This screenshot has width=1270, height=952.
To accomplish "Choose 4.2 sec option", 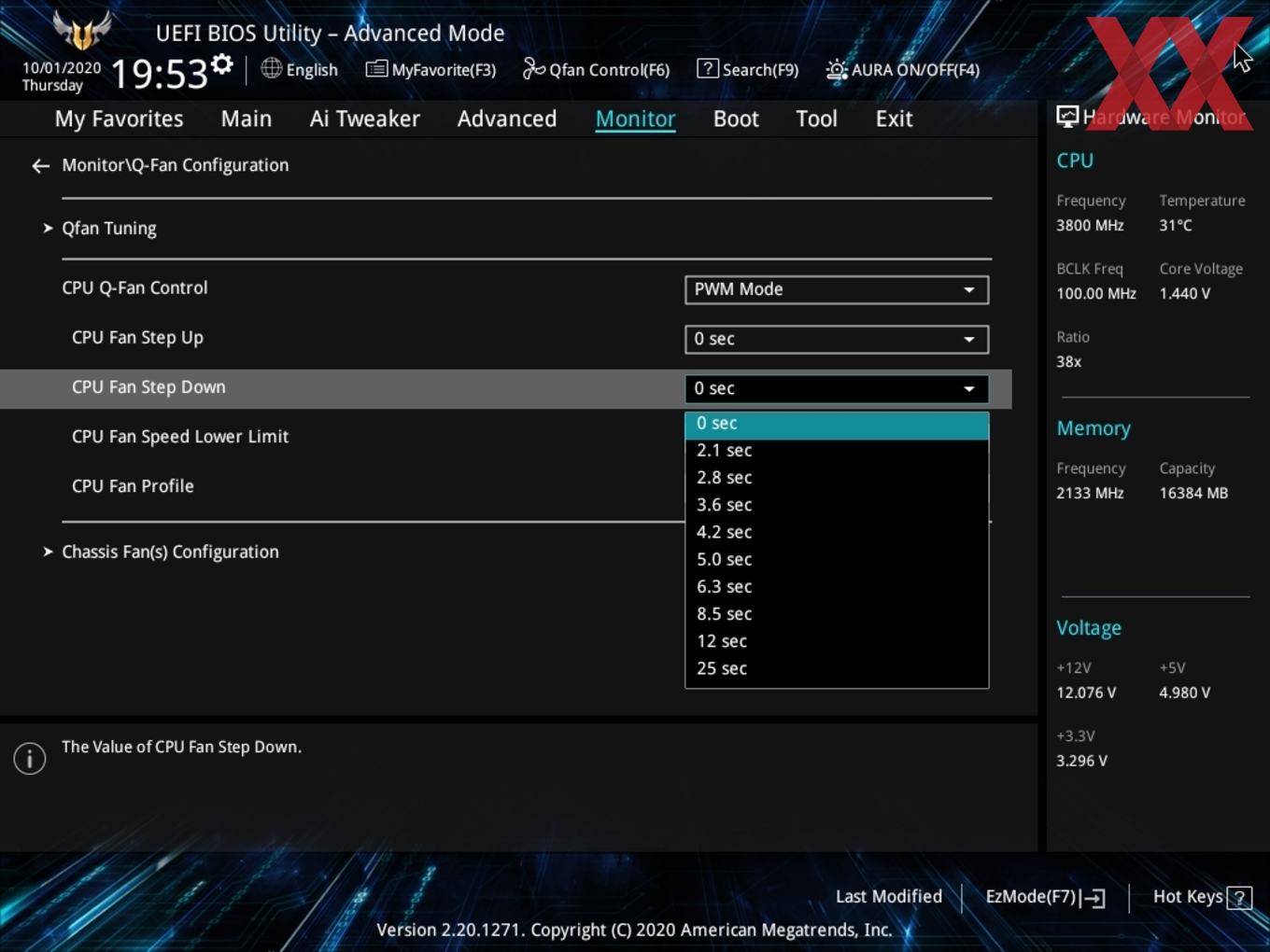I will (837, 532).
